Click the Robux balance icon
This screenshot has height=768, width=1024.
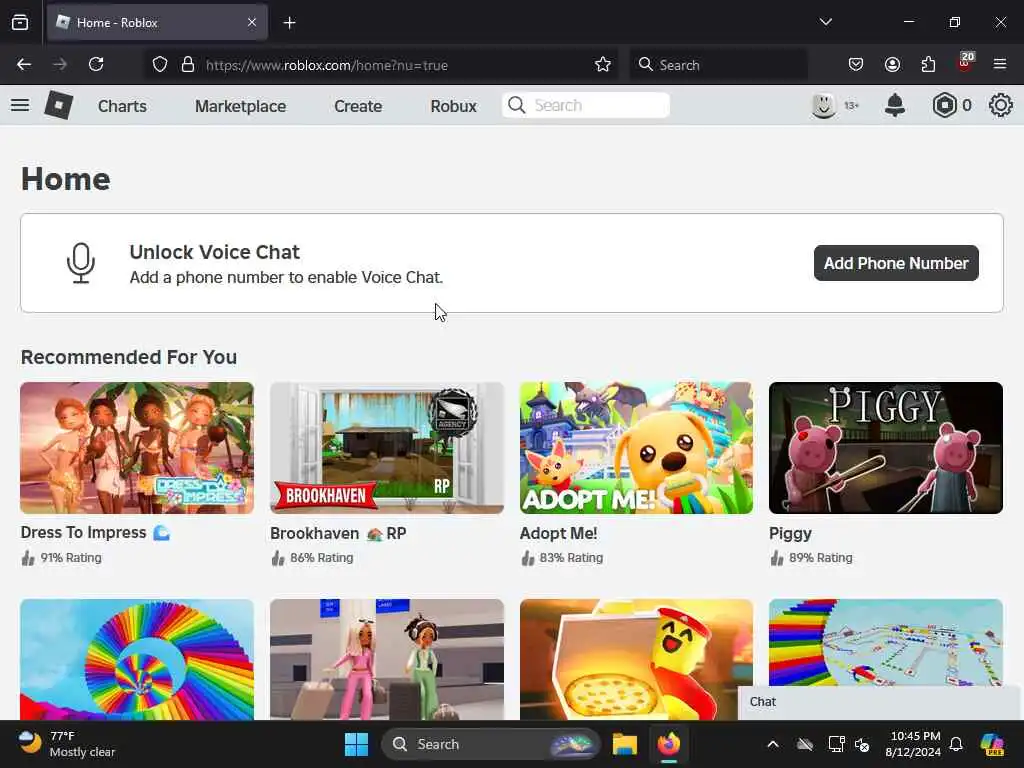coord(944,105)
